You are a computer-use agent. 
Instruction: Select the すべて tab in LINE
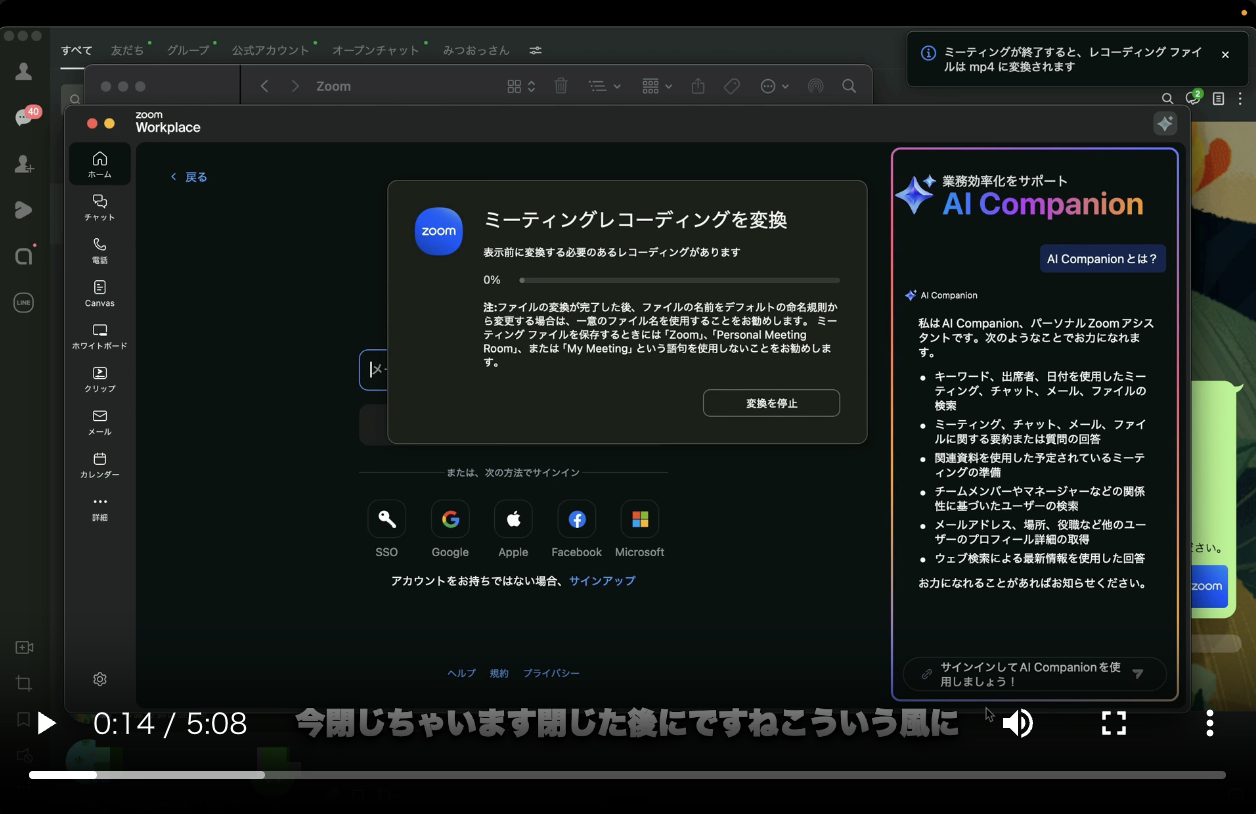tap(76, 50)
